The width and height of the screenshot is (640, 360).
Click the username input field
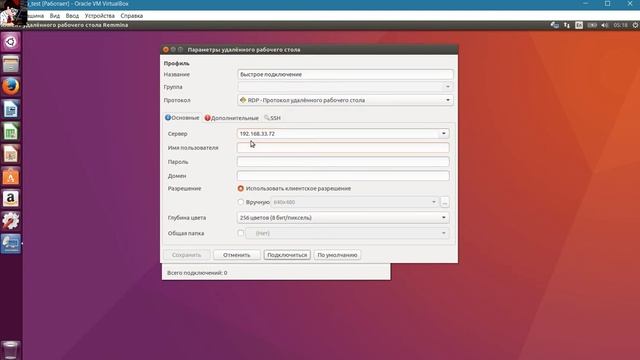tap(343, 148)
